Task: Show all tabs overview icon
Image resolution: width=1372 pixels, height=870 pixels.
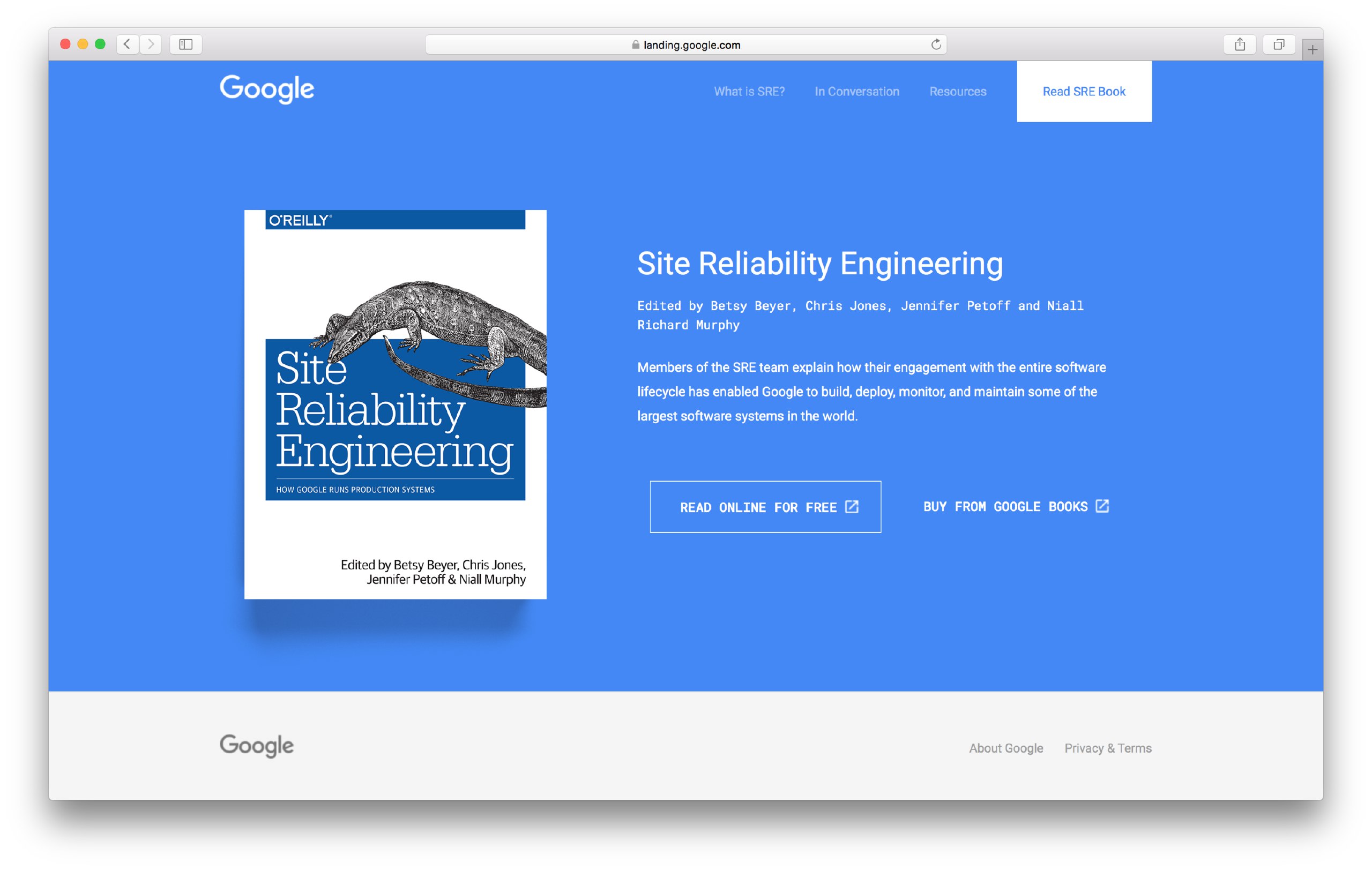Action: (1279, 44)
